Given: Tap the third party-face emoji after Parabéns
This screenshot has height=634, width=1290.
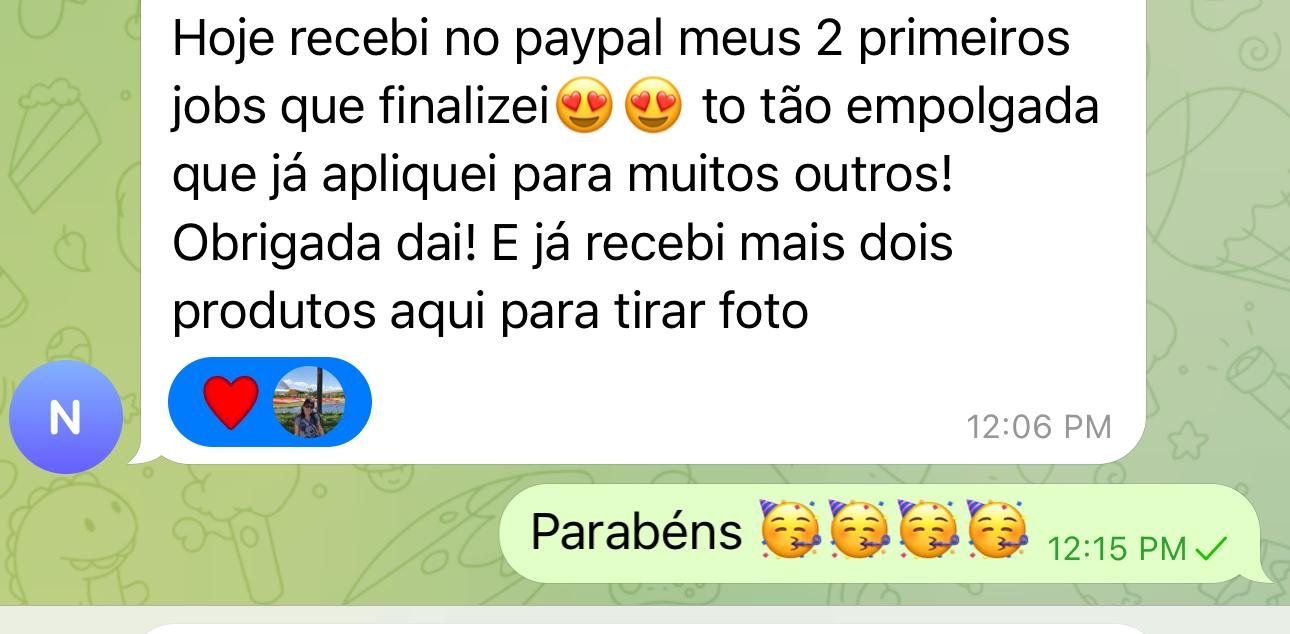Looking at the screenshot, I should [x=928, y=531].
